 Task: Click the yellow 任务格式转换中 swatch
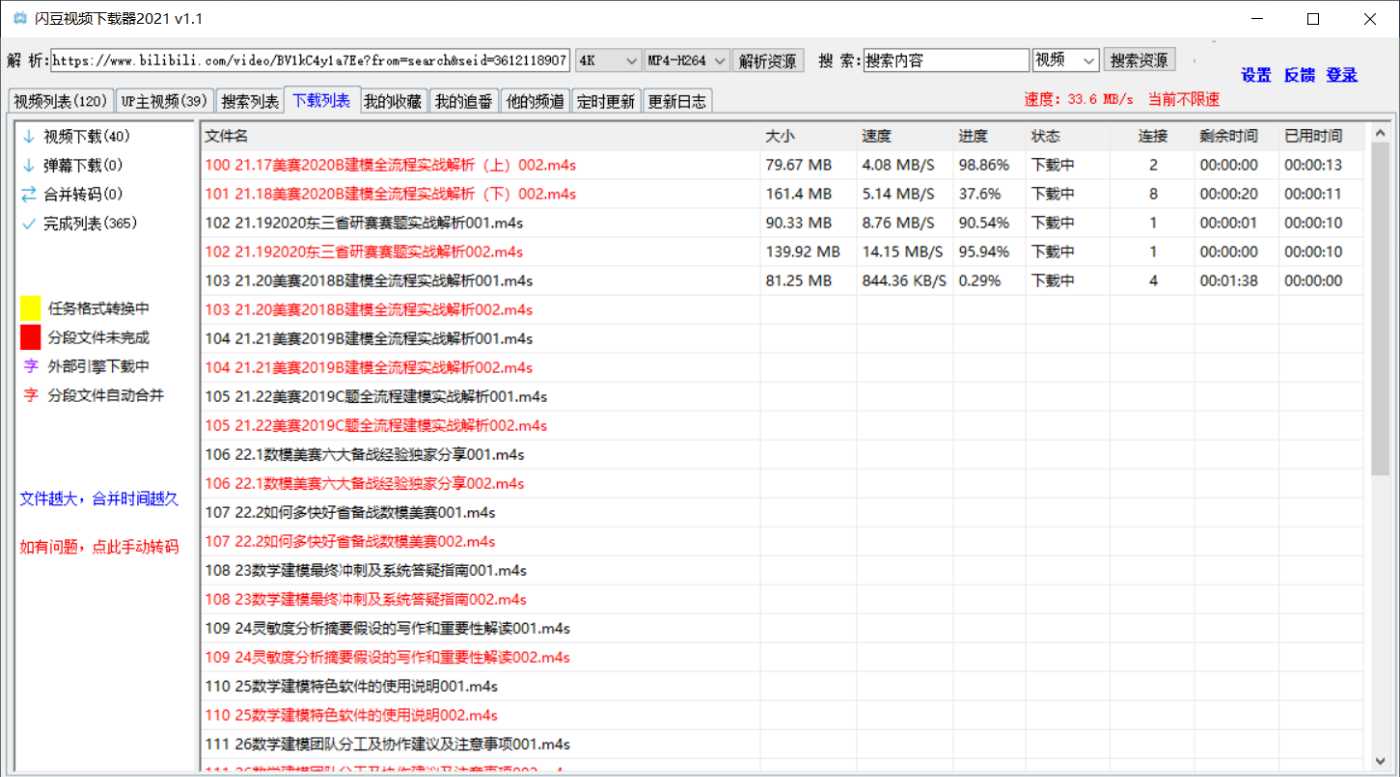coord(31,308)
